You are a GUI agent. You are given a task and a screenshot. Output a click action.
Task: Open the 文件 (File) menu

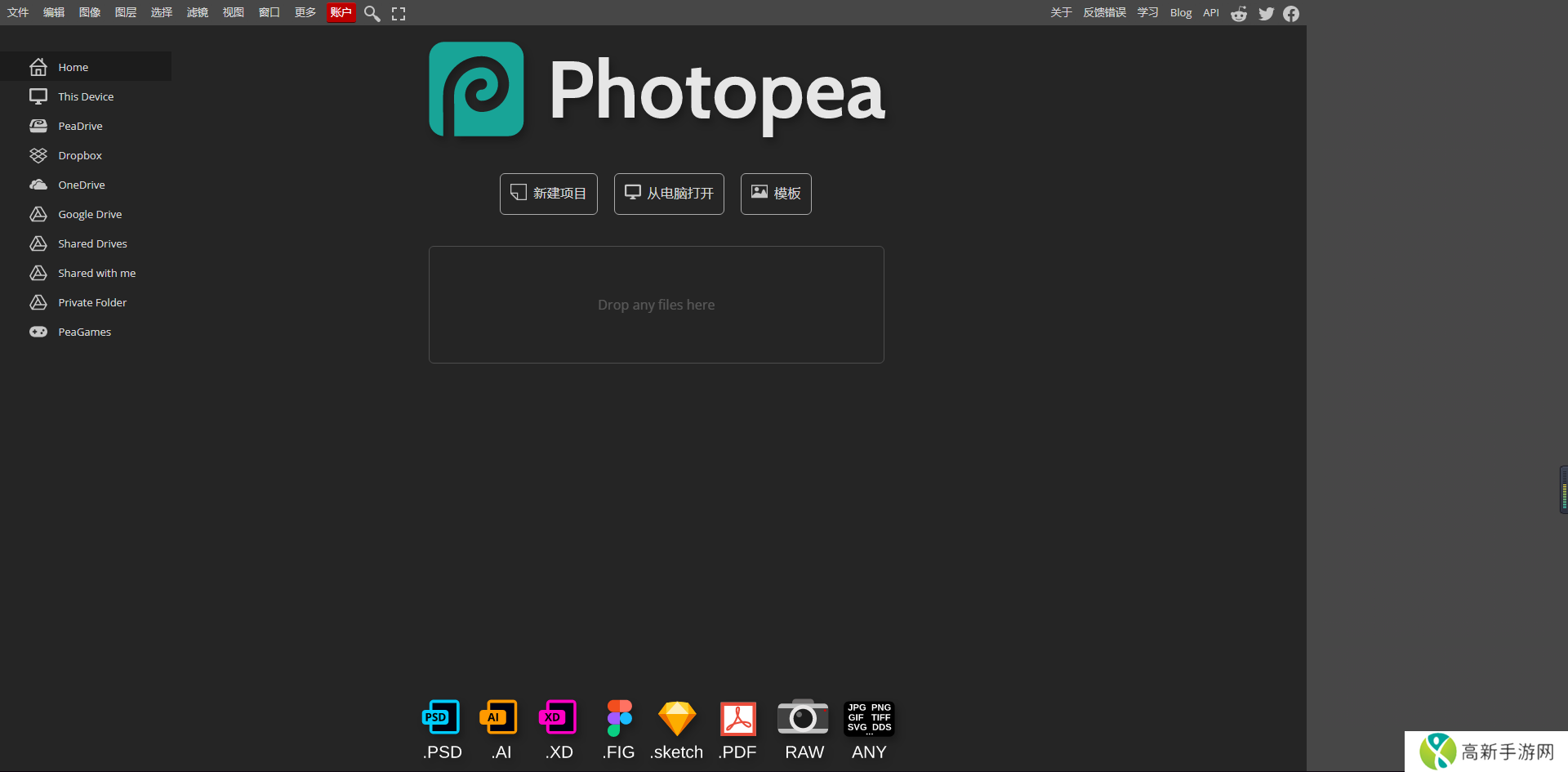point(18,12)
